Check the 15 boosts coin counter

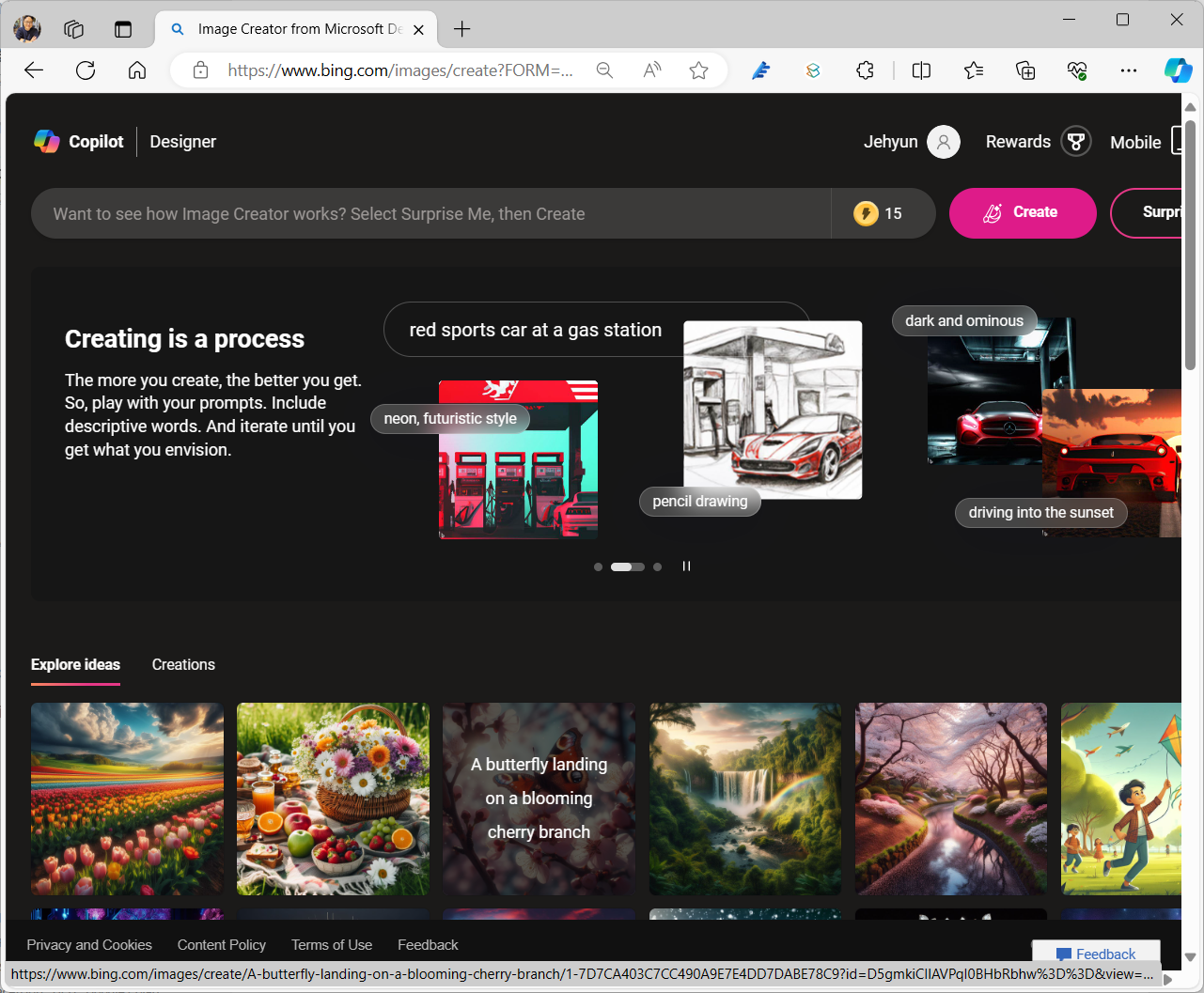point(878,213)
